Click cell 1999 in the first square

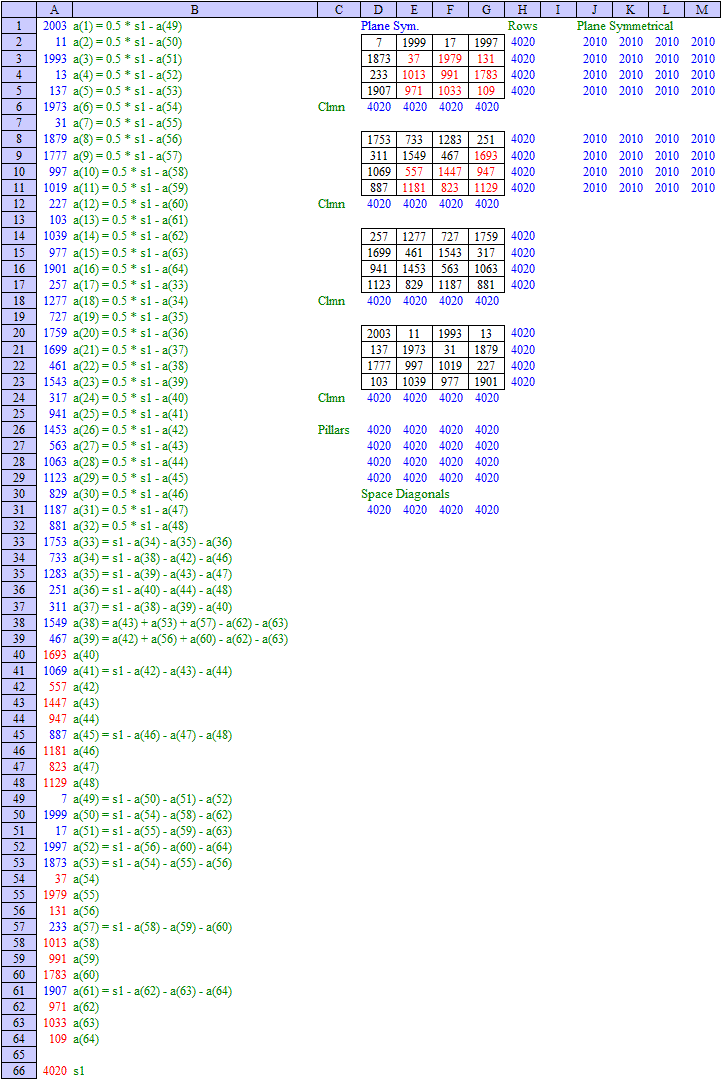(414, 42)
